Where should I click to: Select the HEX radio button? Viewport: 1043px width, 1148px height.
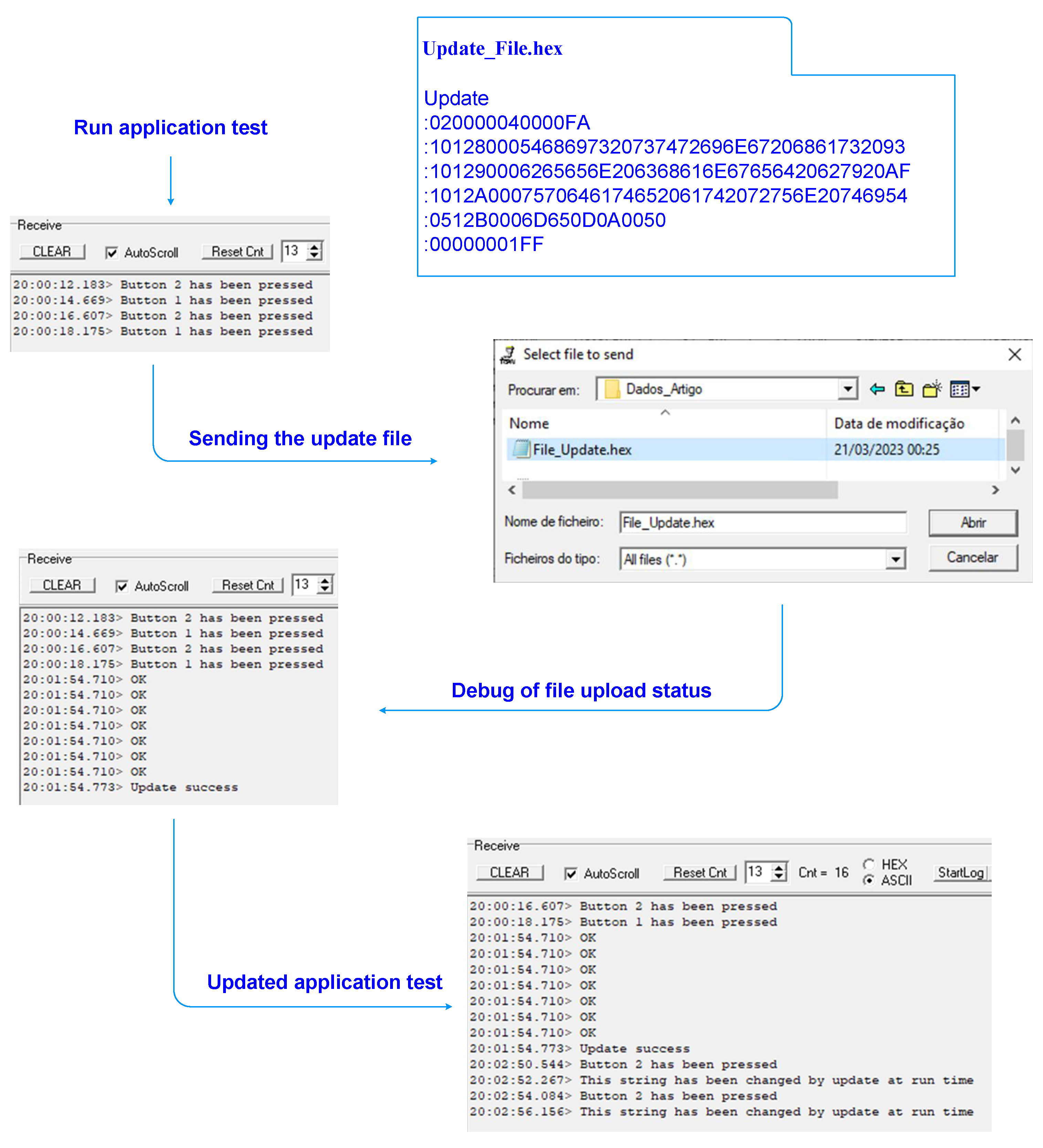coord(869,864)
